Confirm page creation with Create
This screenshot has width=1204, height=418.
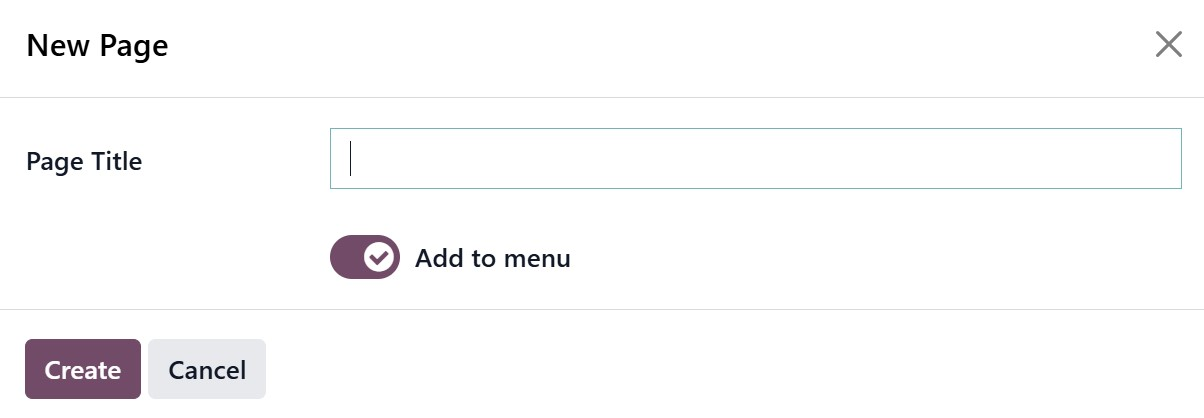(83, 370)
